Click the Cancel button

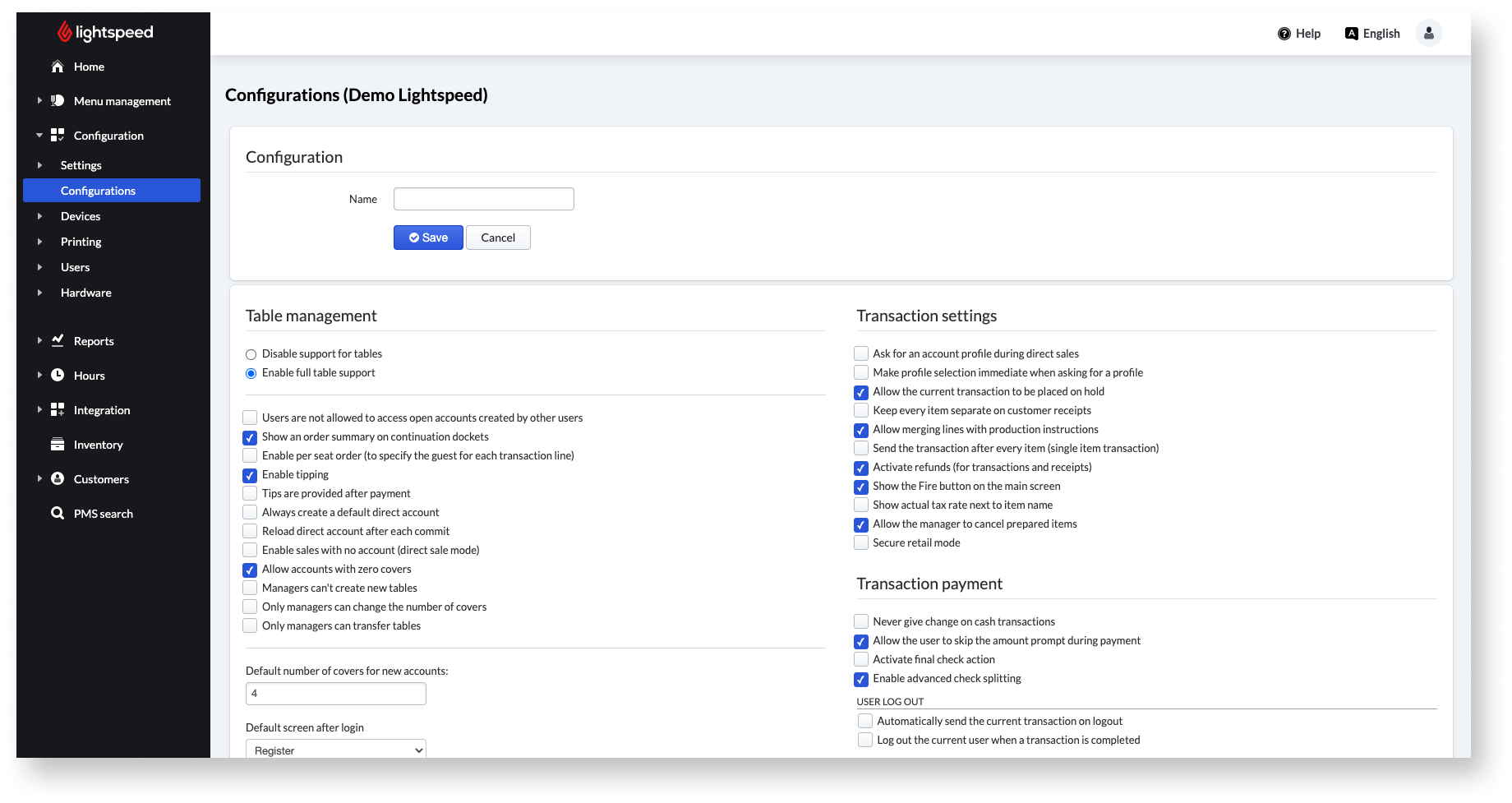(498, 238)
